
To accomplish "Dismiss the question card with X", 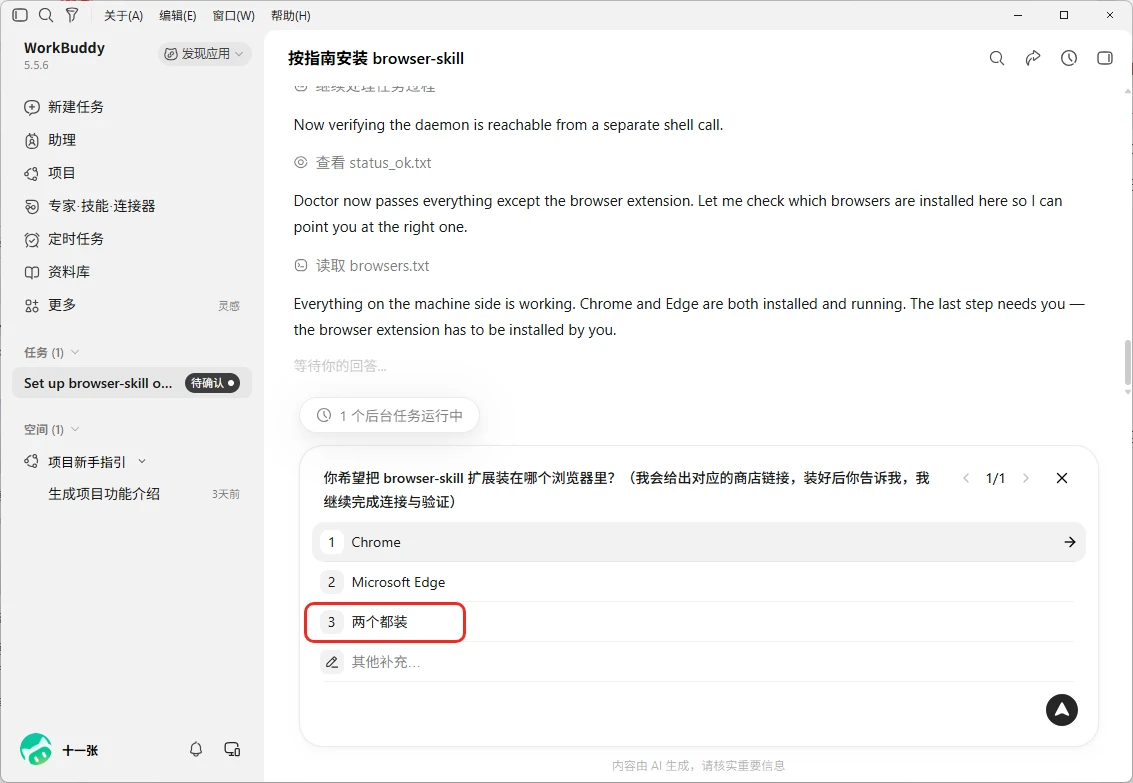I will (x=1061, y=478).
